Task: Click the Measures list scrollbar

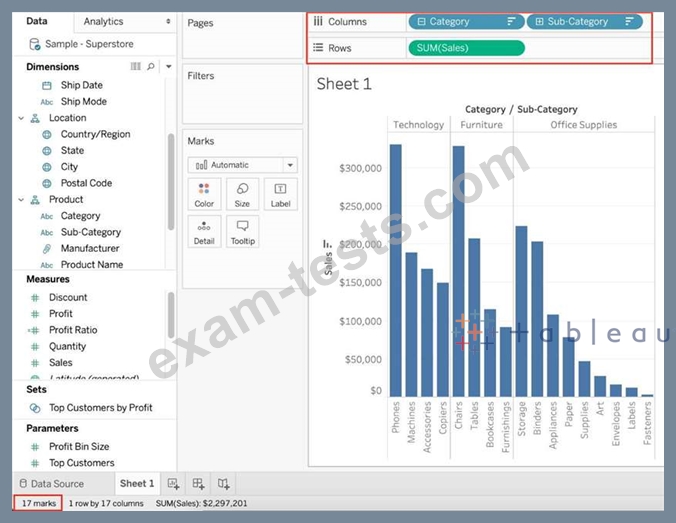Action: coord(171,315)
